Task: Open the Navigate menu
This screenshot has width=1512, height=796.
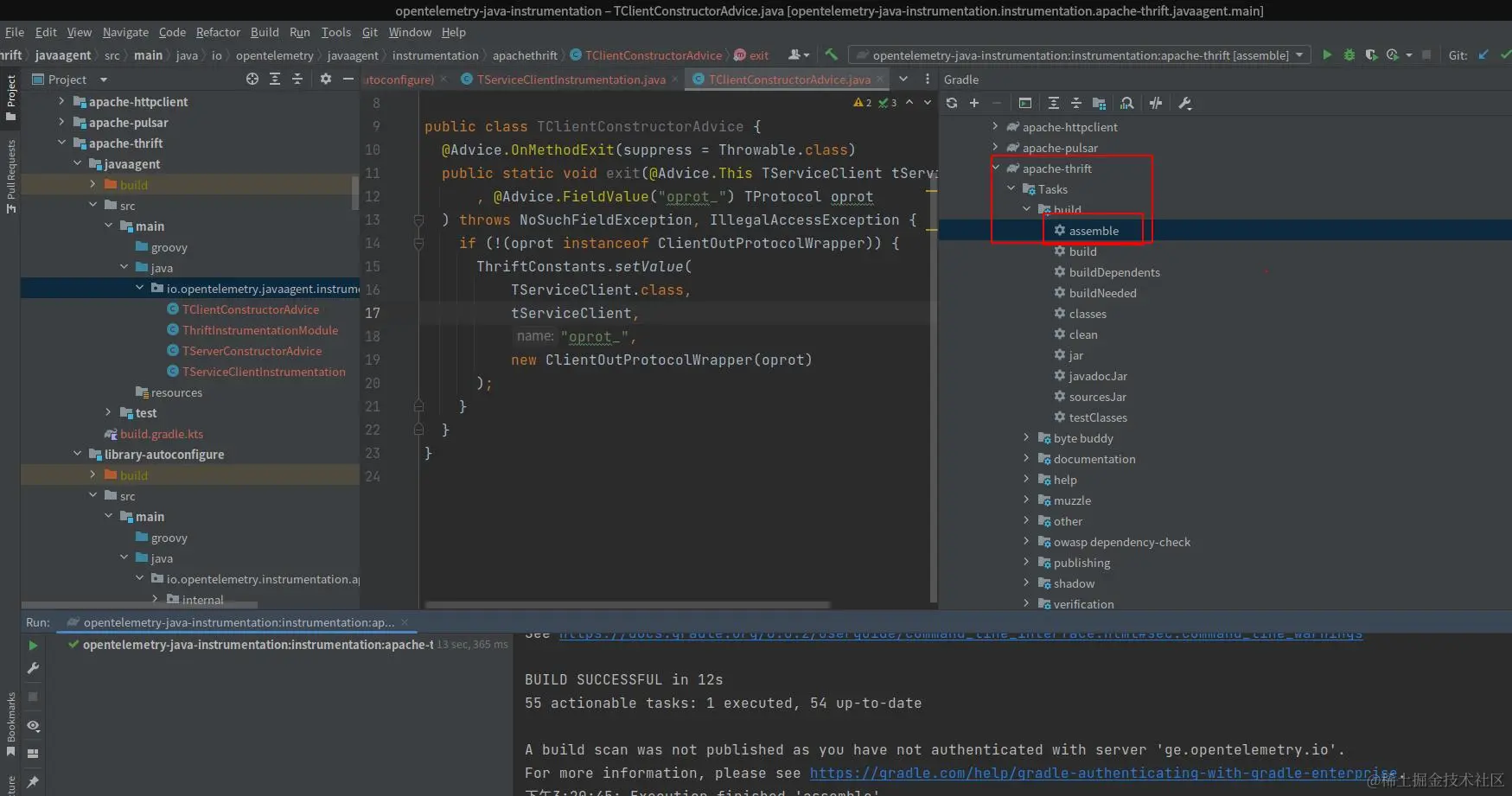Action: (x=125, y=32)
